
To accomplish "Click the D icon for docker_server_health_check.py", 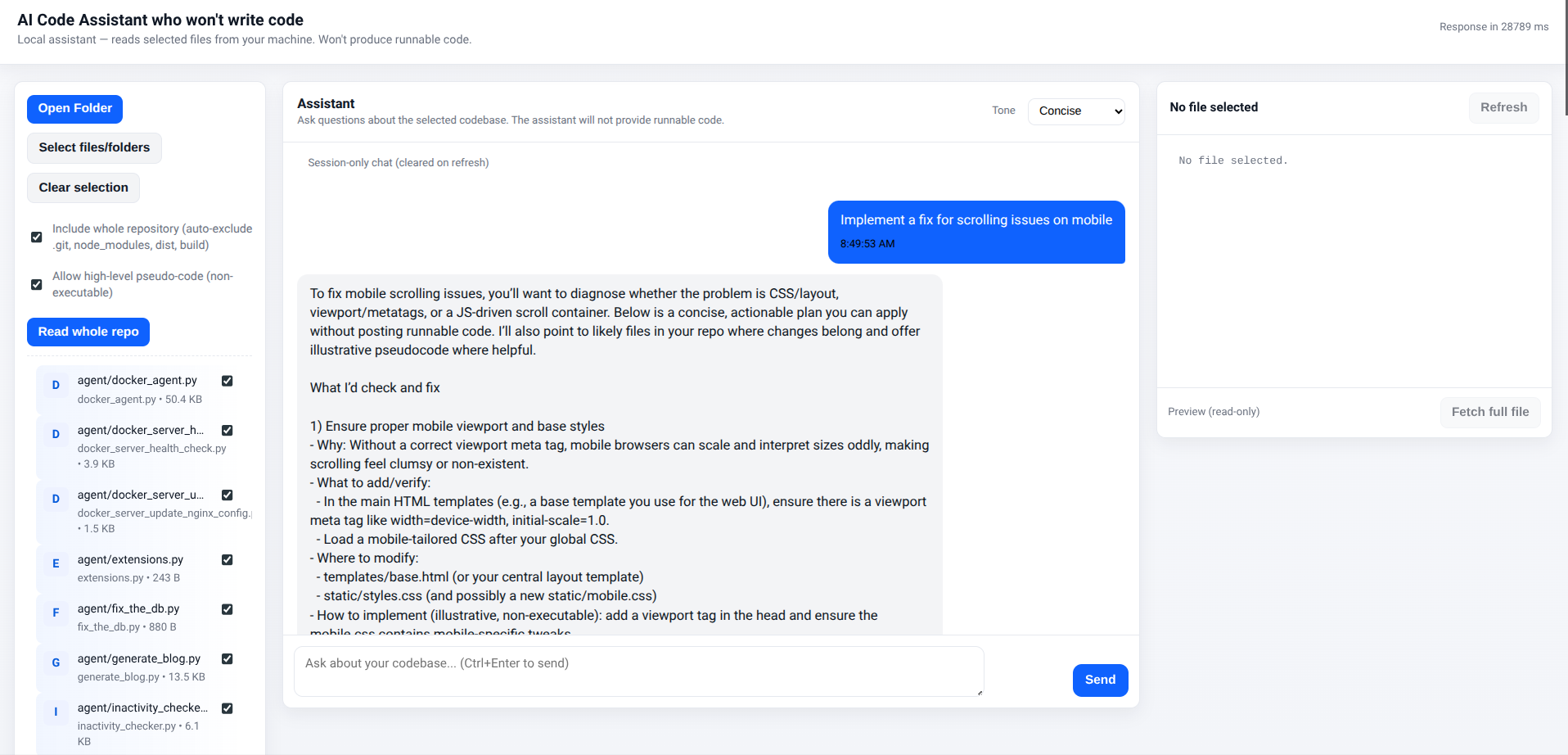I will point(56,434).
